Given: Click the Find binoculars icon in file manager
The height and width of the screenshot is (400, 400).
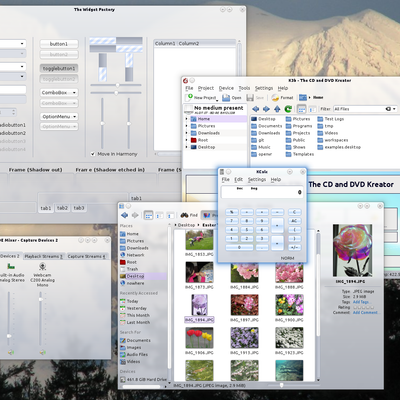Looking at the screenshot, I should [184, 215].
